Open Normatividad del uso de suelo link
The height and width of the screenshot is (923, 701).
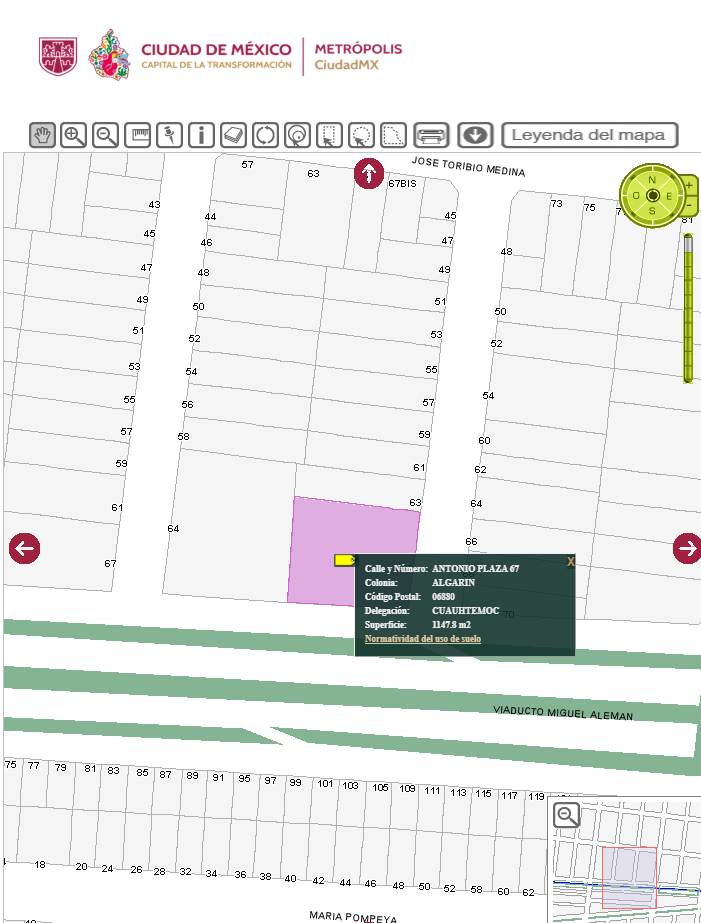(x=423, y=639)
